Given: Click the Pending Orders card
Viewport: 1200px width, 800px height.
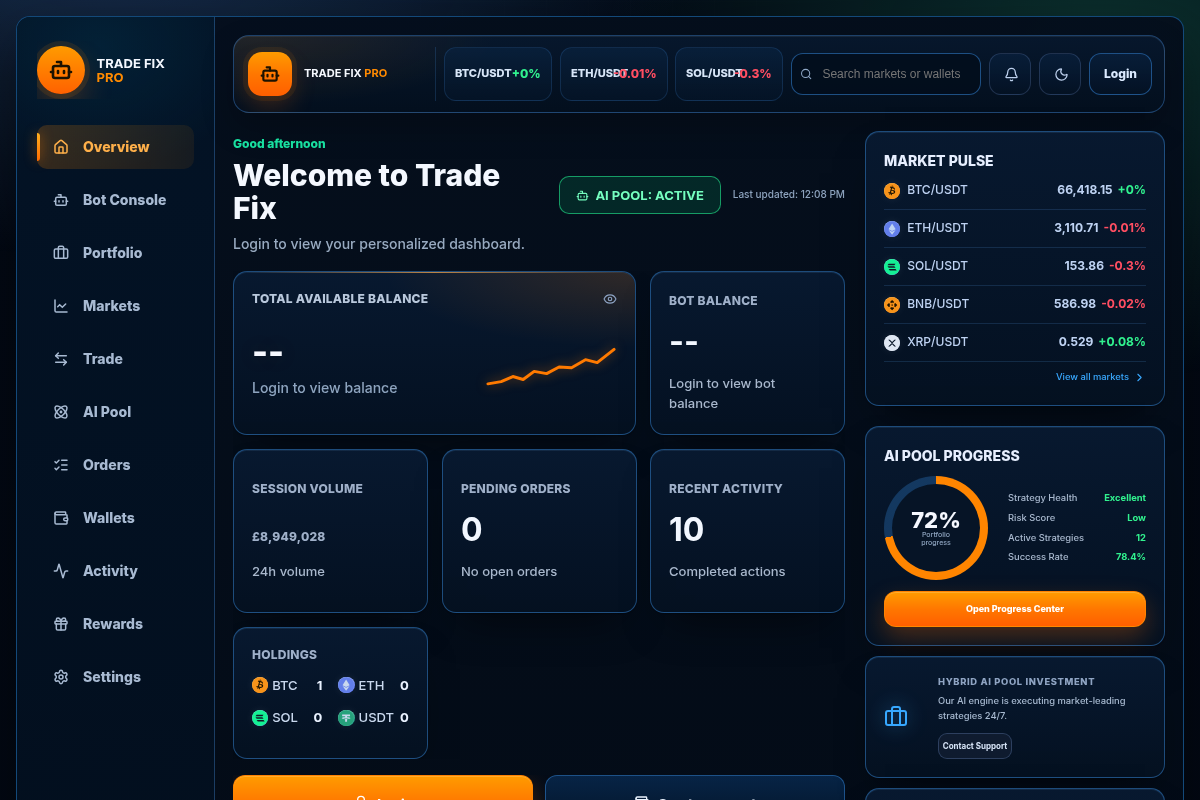Looking at the screenshot, I should [x=539, y=531].
